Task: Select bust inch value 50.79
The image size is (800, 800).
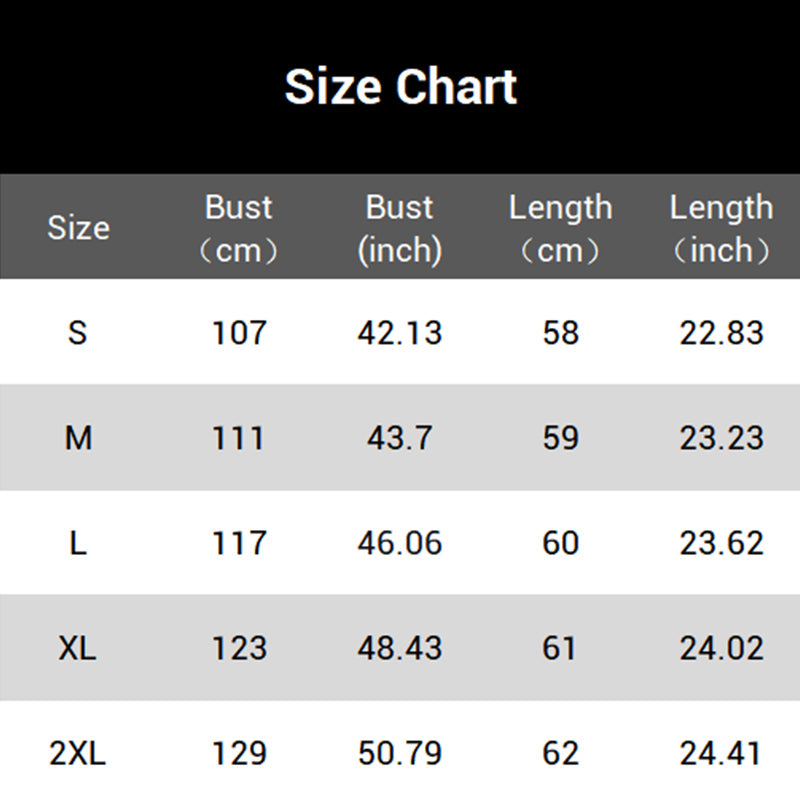Action: [x=400, y=753]
